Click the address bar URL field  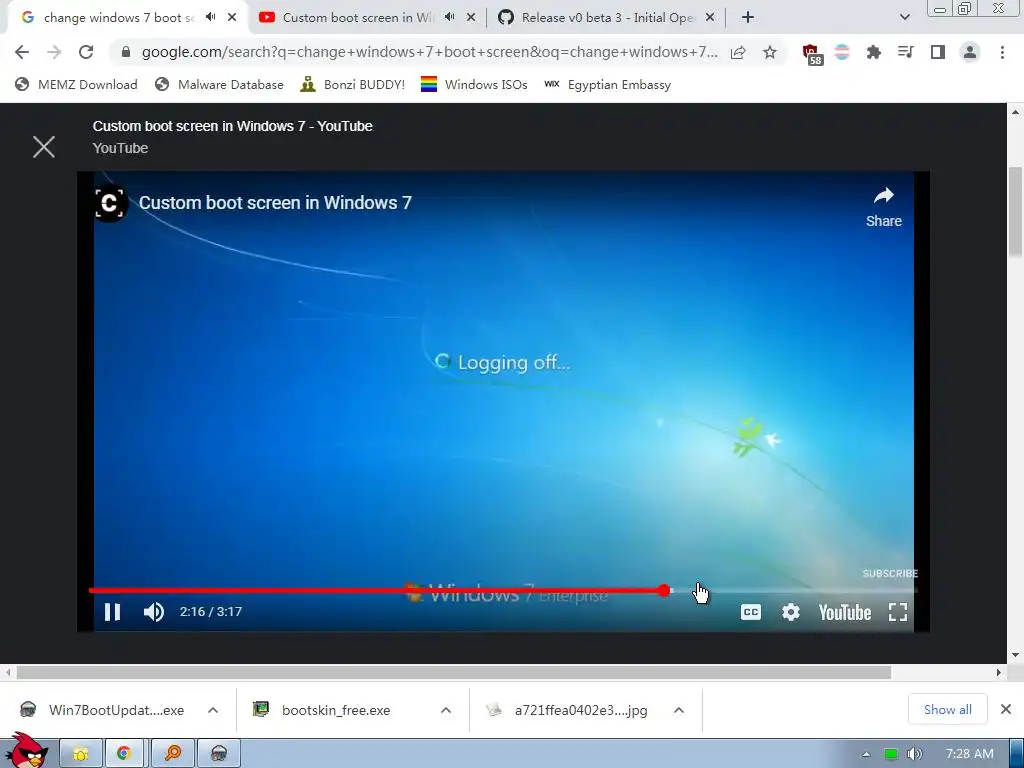point(429,52)
